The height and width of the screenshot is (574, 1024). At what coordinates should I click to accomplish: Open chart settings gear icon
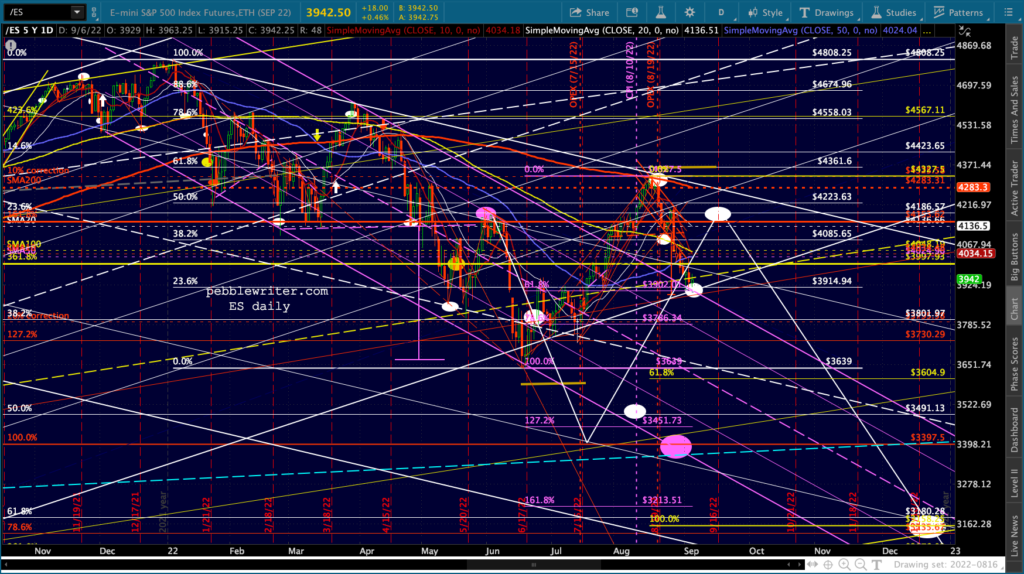tap(690, 12)
